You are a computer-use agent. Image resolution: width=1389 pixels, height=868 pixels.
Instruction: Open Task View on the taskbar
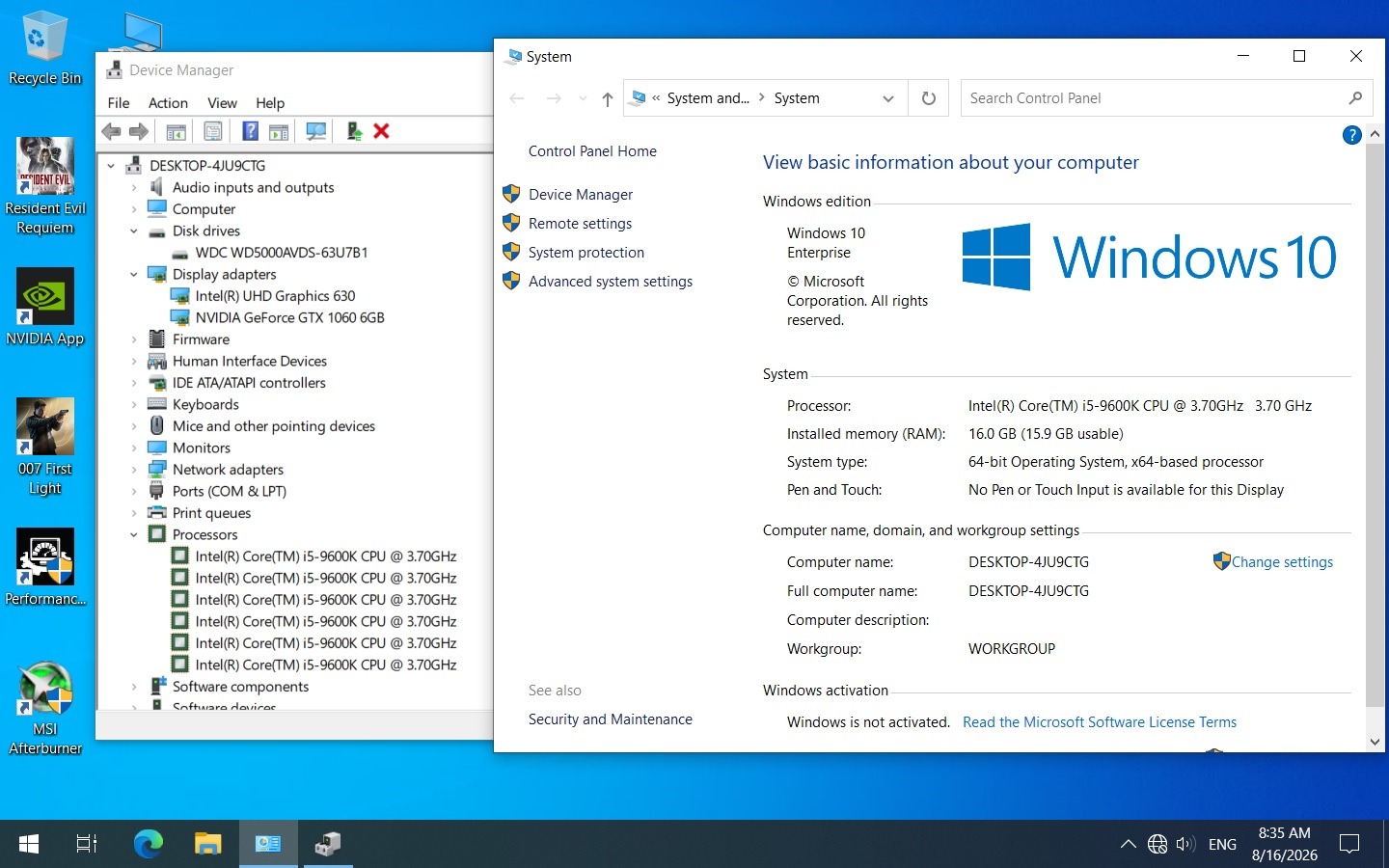[x=87, y=844]
